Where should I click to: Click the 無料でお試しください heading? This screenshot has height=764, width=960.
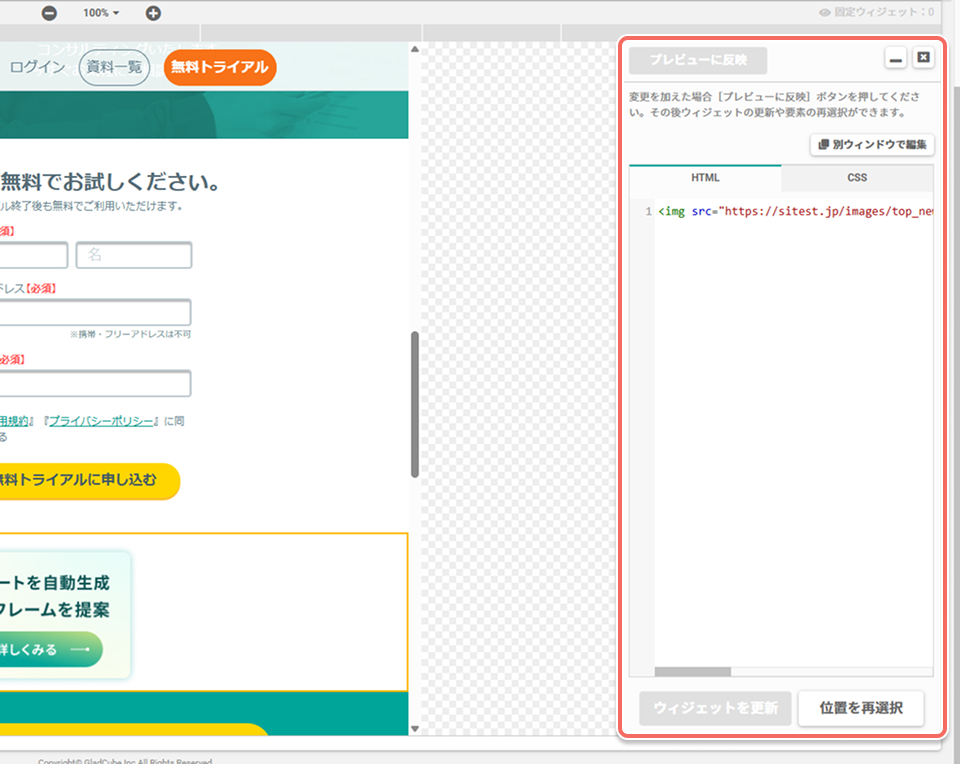tap(111, 182)
